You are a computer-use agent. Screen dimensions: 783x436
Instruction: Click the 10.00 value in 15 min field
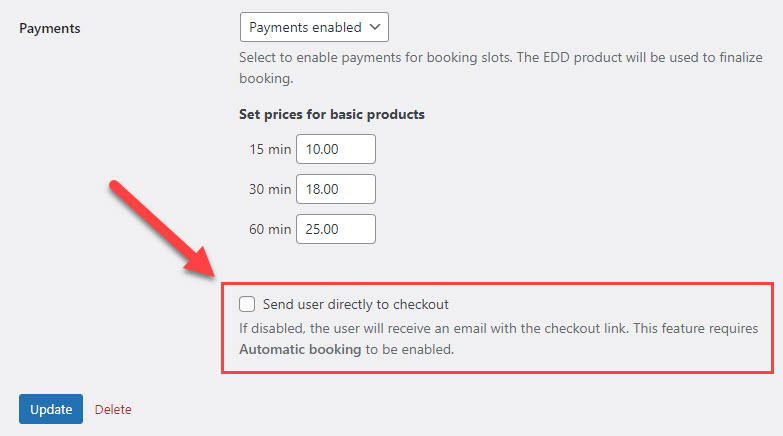pos(322,149)
